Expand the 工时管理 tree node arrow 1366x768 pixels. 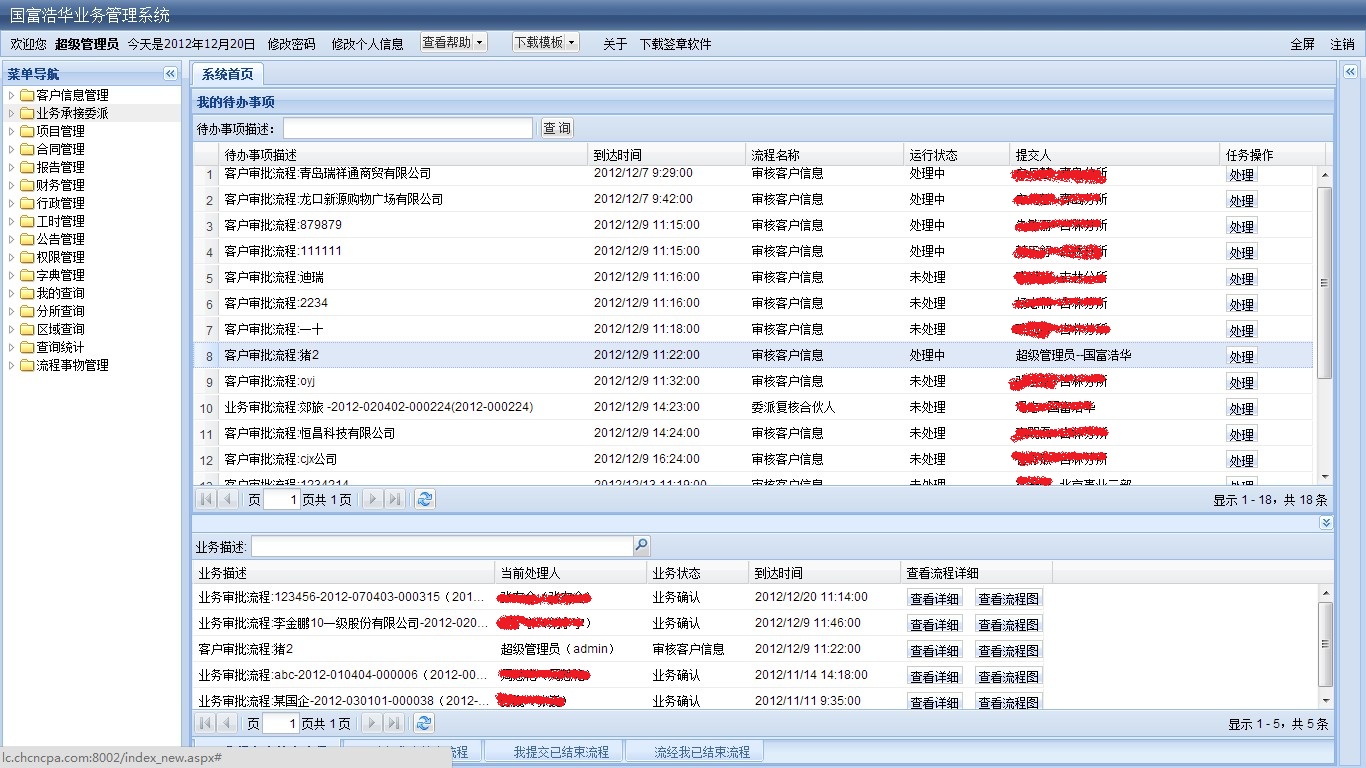coord(11,221)
